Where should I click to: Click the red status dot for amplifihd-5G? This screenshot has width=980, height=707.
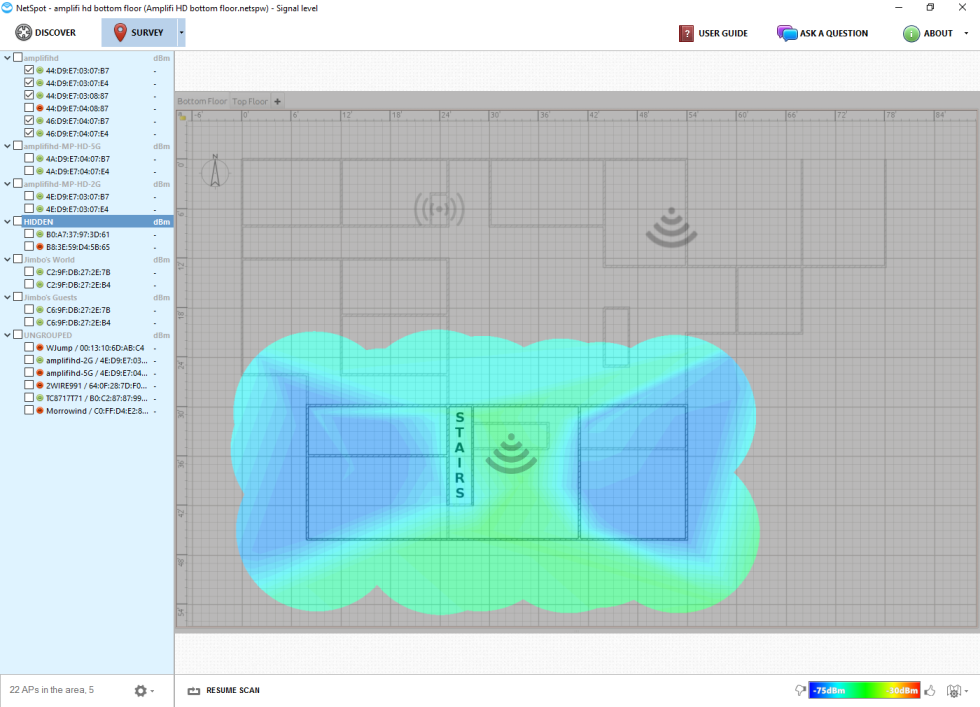(x=39, y=373)
